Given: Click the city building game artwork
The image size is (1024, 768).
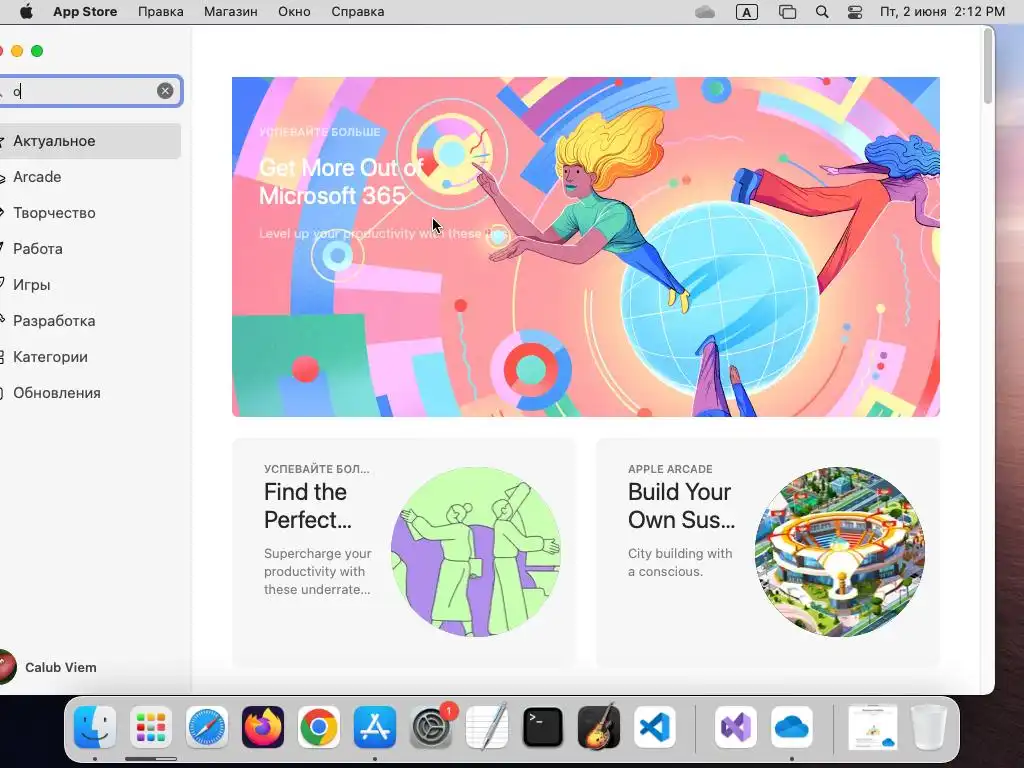Looking at the screenshot, I should (840, 552).
